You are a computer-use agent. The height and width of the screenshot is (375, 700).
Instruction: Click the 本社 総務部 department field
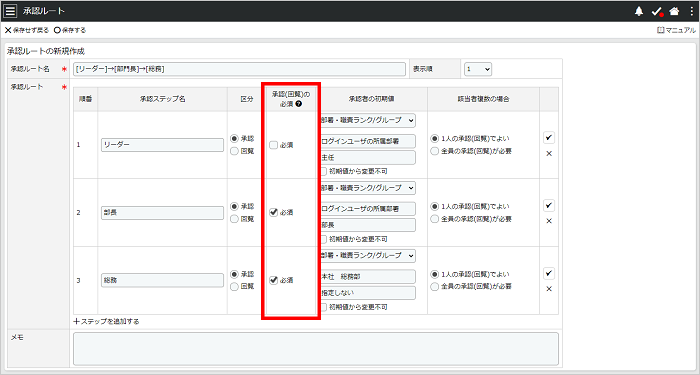(368, 276)
